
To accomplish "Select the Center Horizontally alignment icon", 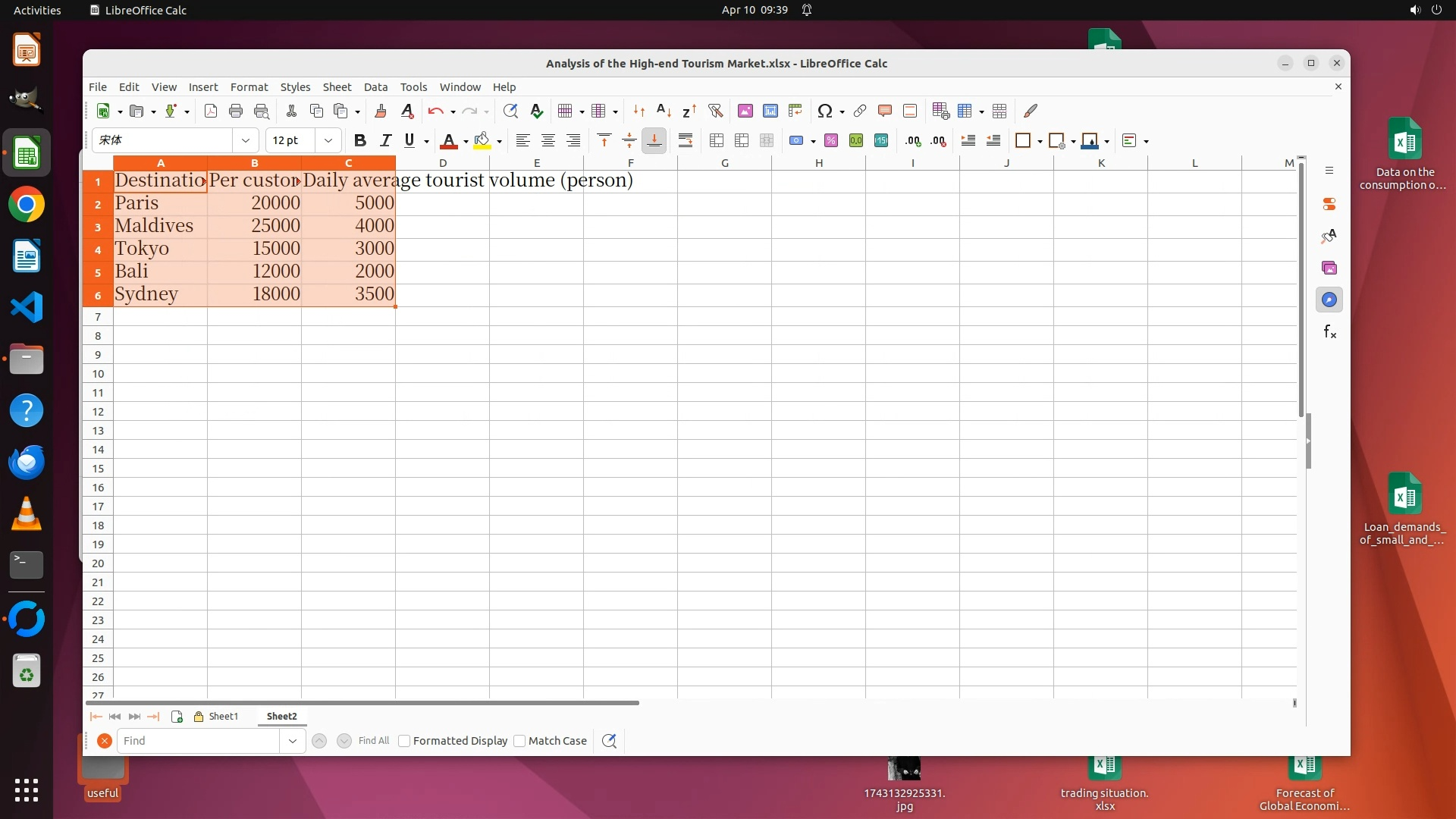I will click(548, 140).
